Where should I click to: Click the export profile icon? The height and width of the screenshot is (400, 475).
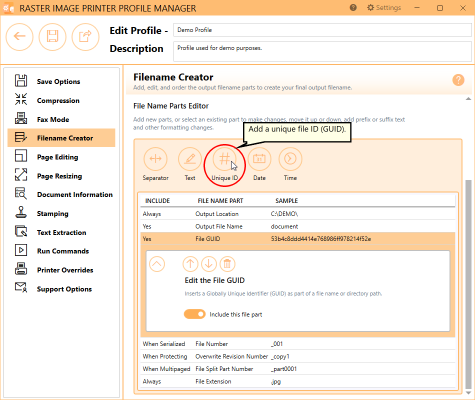coord(85,36)
